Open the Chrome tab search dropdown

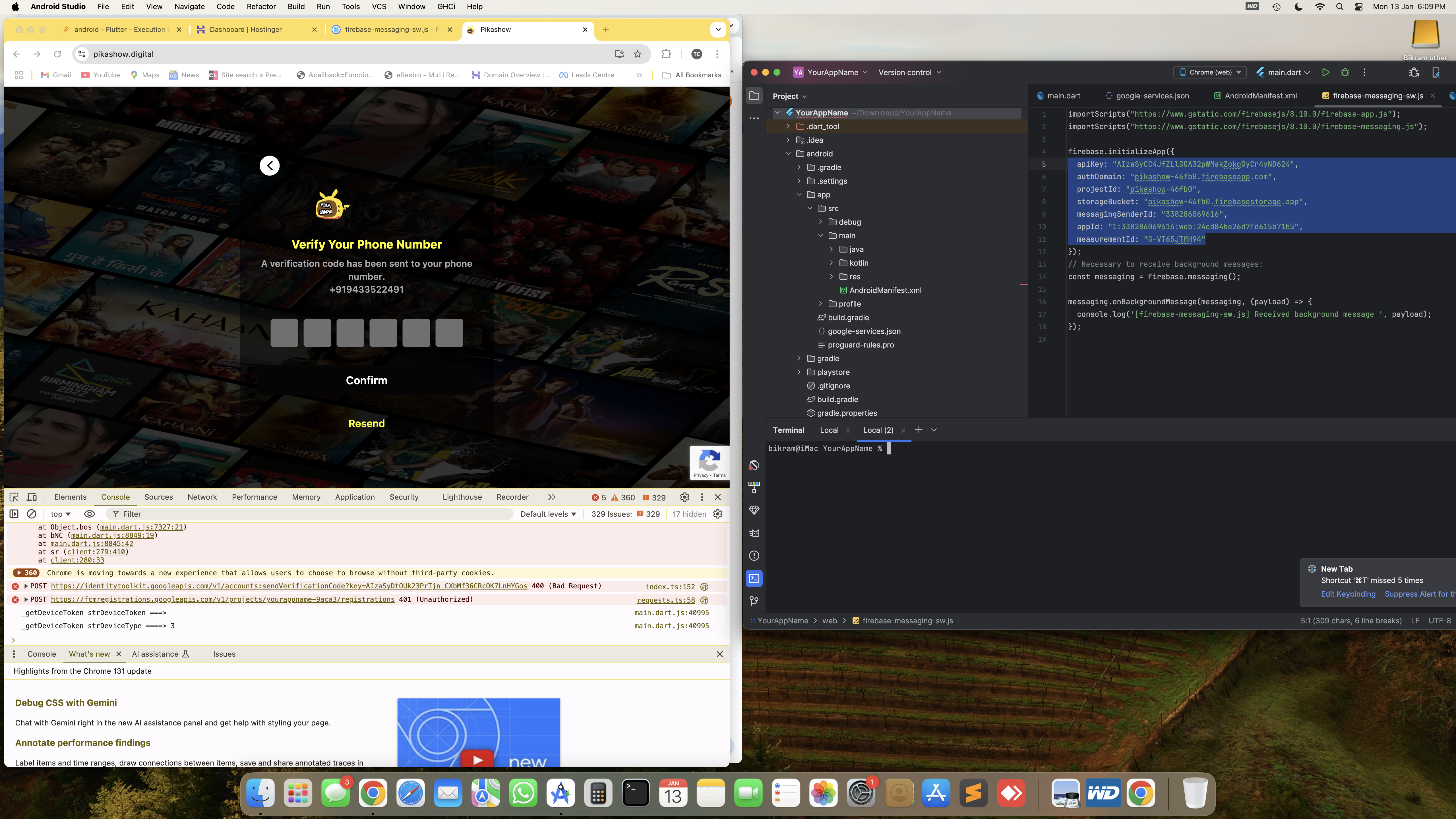pos(718,29)
